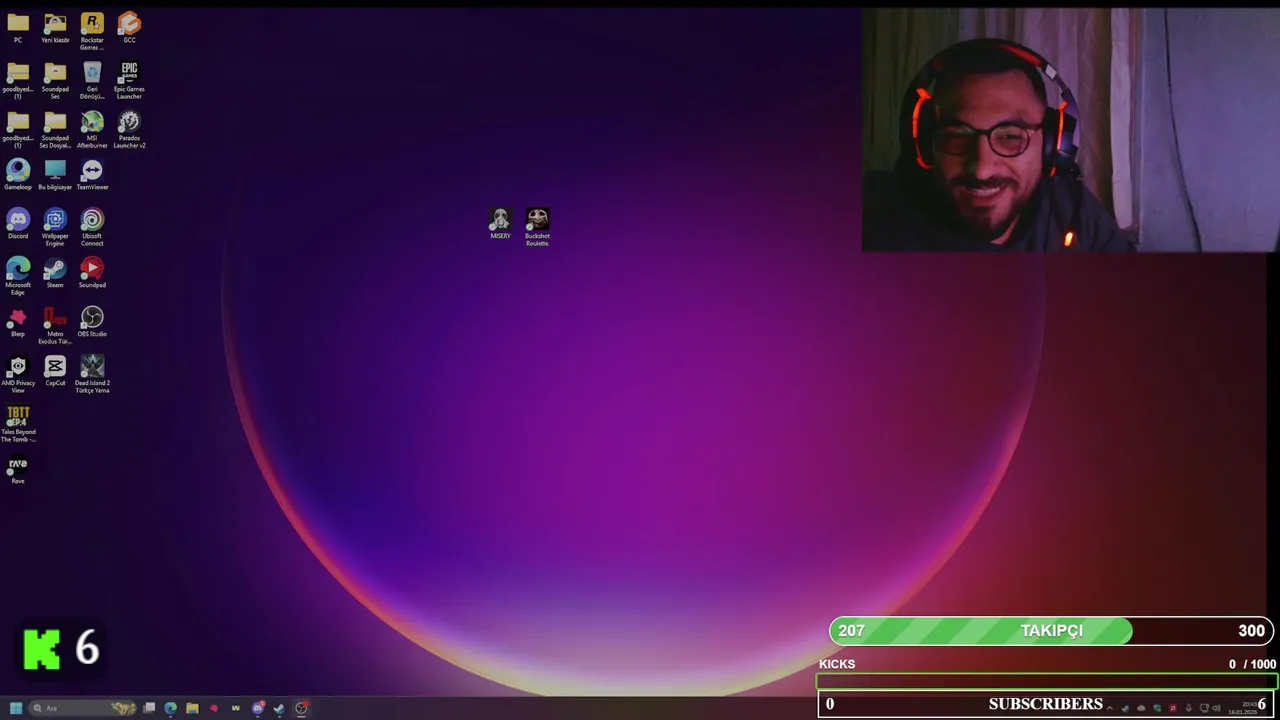Open Paradox Launcher v2
1280x720 pixels.
(x=129, y=130)
